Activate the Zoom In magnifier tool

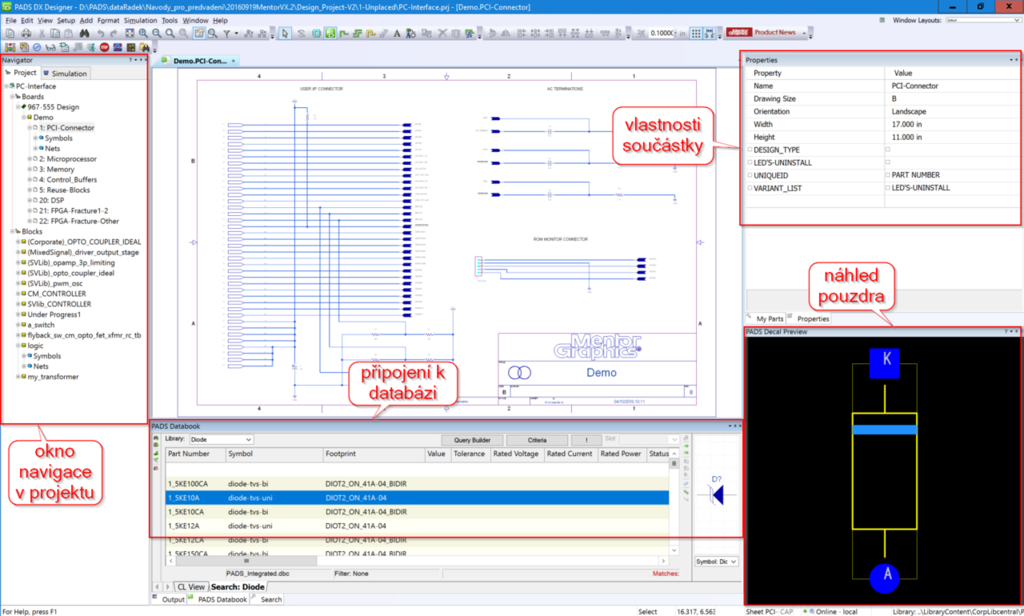point(142,34)
